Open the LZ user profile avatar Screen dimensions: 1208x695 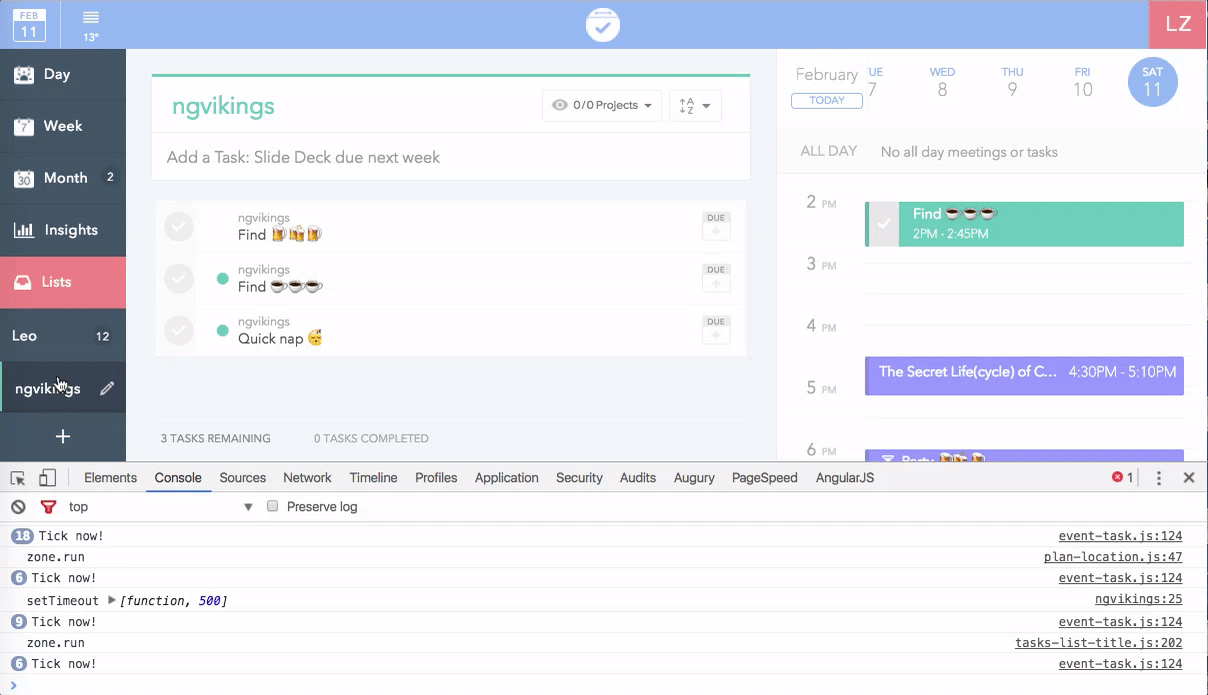(x=1178, y=24)
